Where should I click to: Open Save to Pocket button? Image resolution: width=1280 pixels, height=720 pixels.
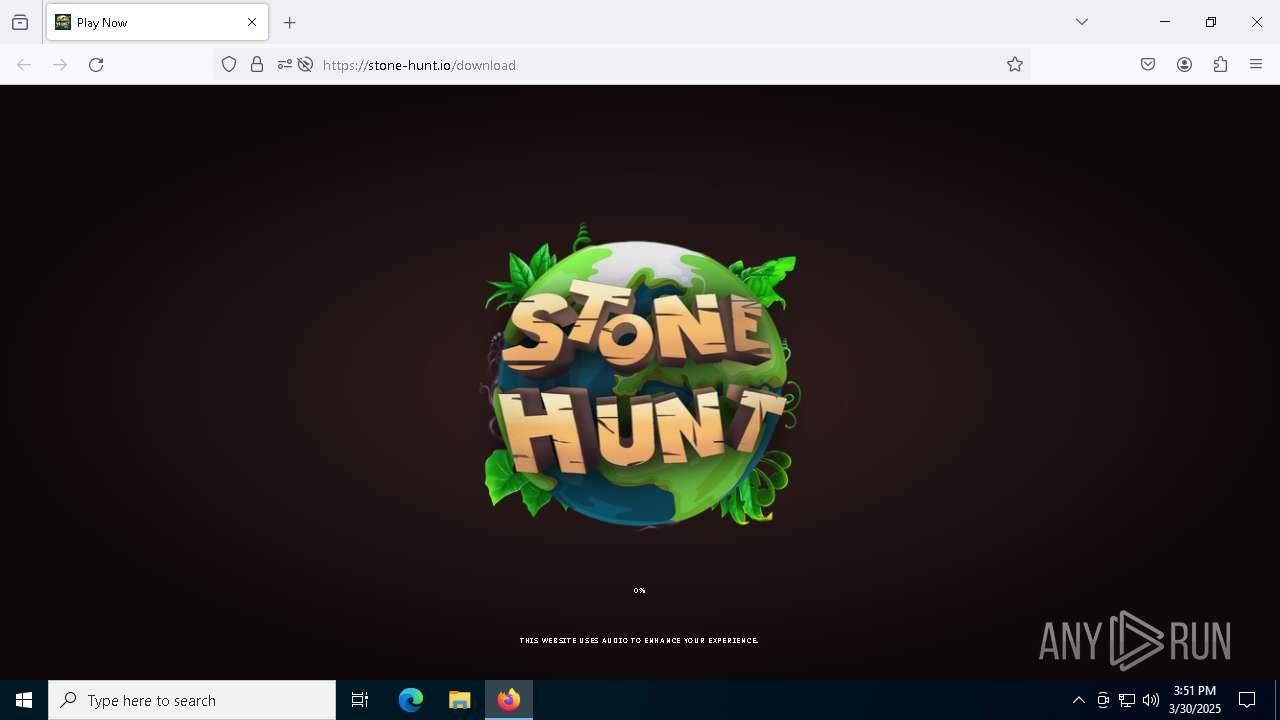1148,65
